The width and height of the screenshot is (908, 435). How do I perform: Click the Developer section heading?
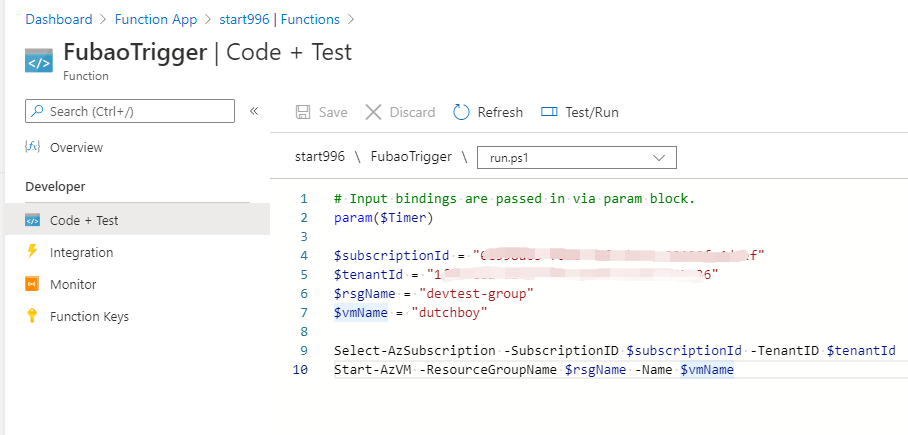(55, 187)
